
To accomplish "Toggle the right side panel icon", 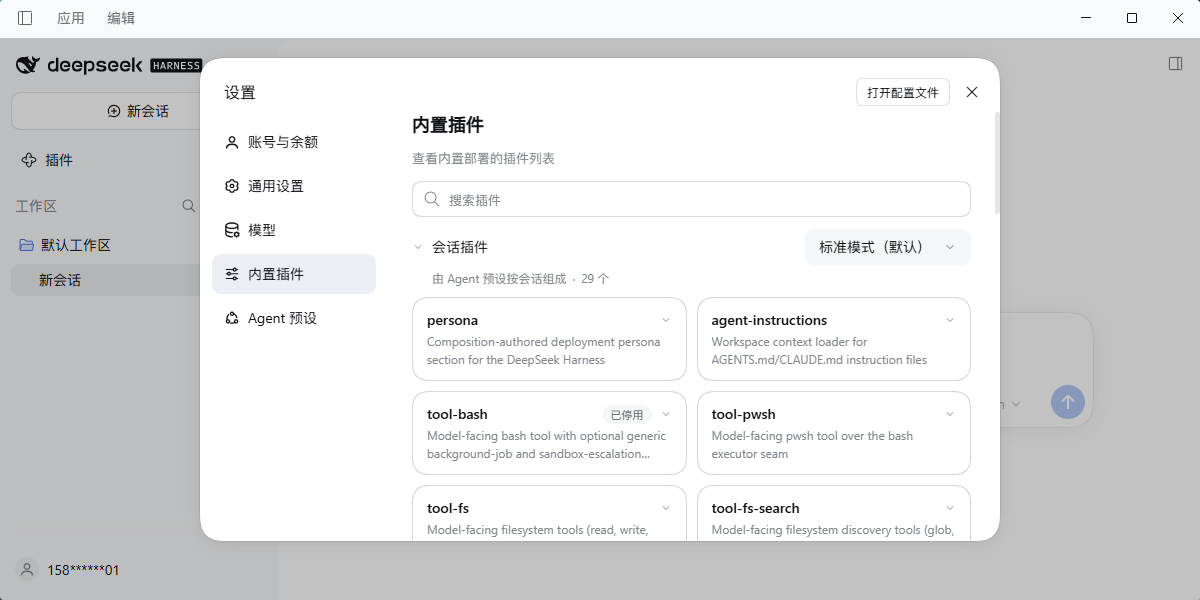I will (x=1175, y=64).
